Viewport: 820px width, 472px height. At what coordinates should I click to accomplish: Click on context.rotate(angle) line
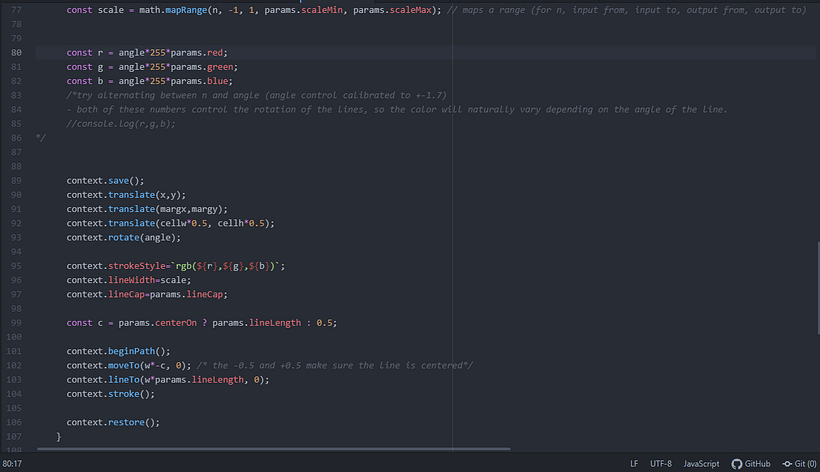(x=123, y=237)
